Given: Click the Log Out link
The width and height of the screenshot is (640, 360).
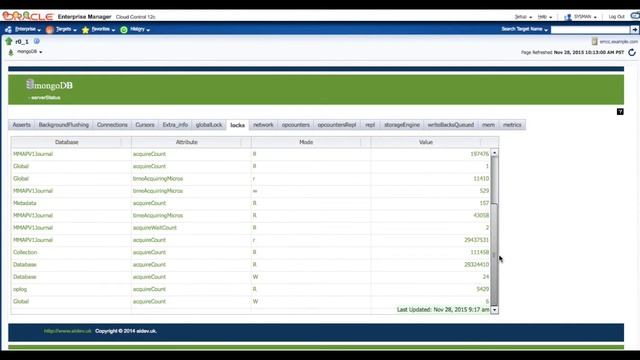Looking at the screenshot, I should 616,17.
